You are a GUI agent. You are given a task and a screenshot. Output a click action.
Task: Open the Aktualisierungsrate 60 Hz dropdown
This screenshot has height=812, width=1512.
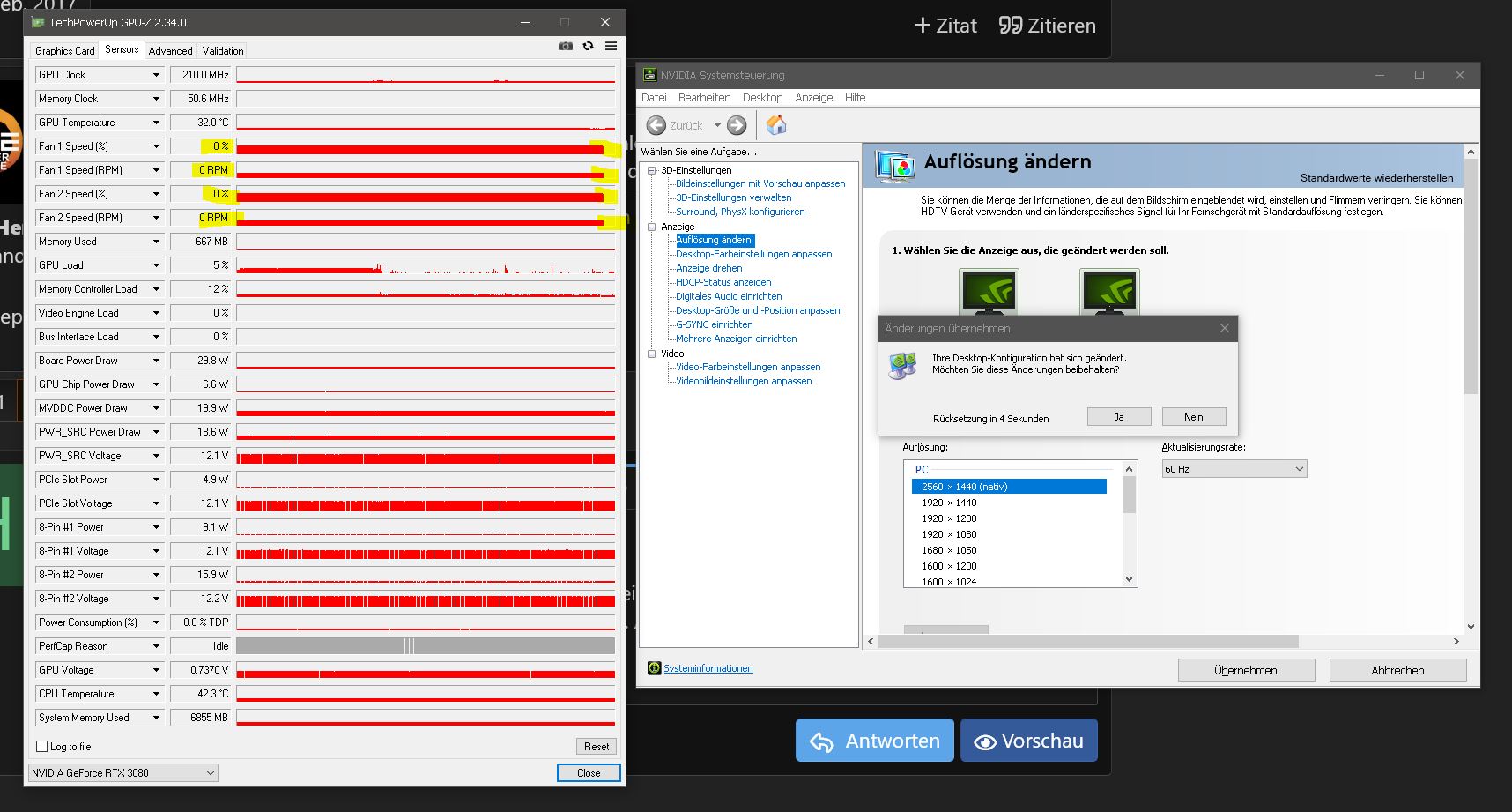1234,469
